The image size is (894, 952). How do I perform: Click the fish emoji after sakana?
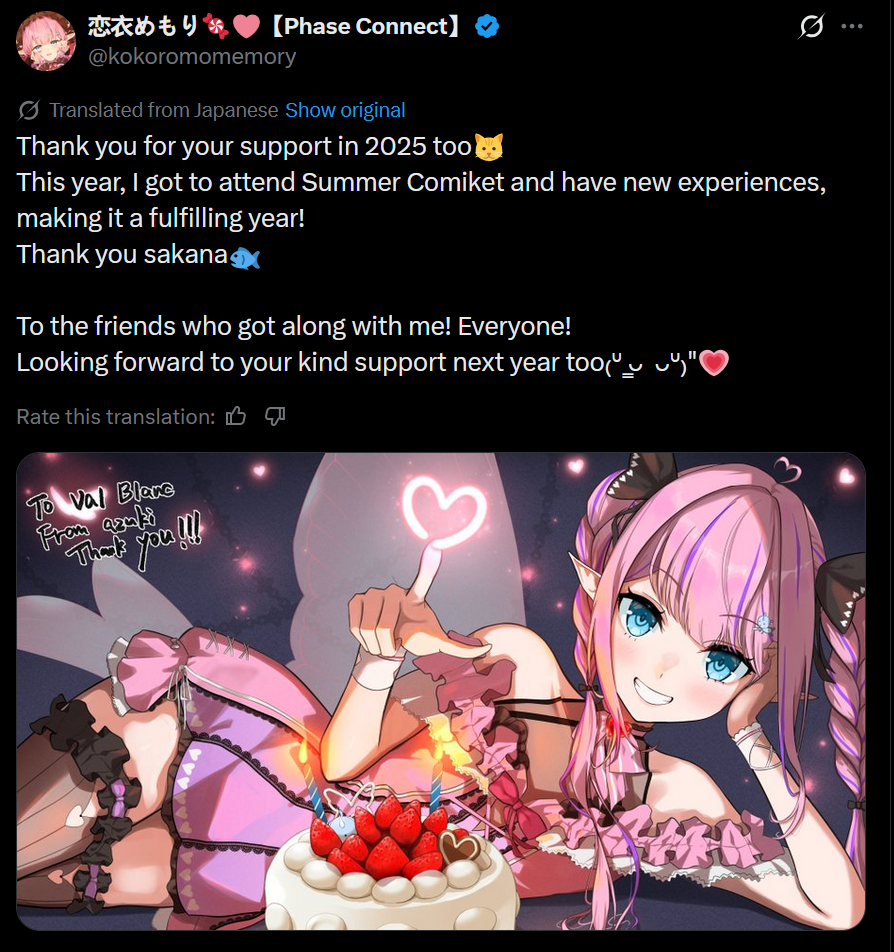pos(245,257)
